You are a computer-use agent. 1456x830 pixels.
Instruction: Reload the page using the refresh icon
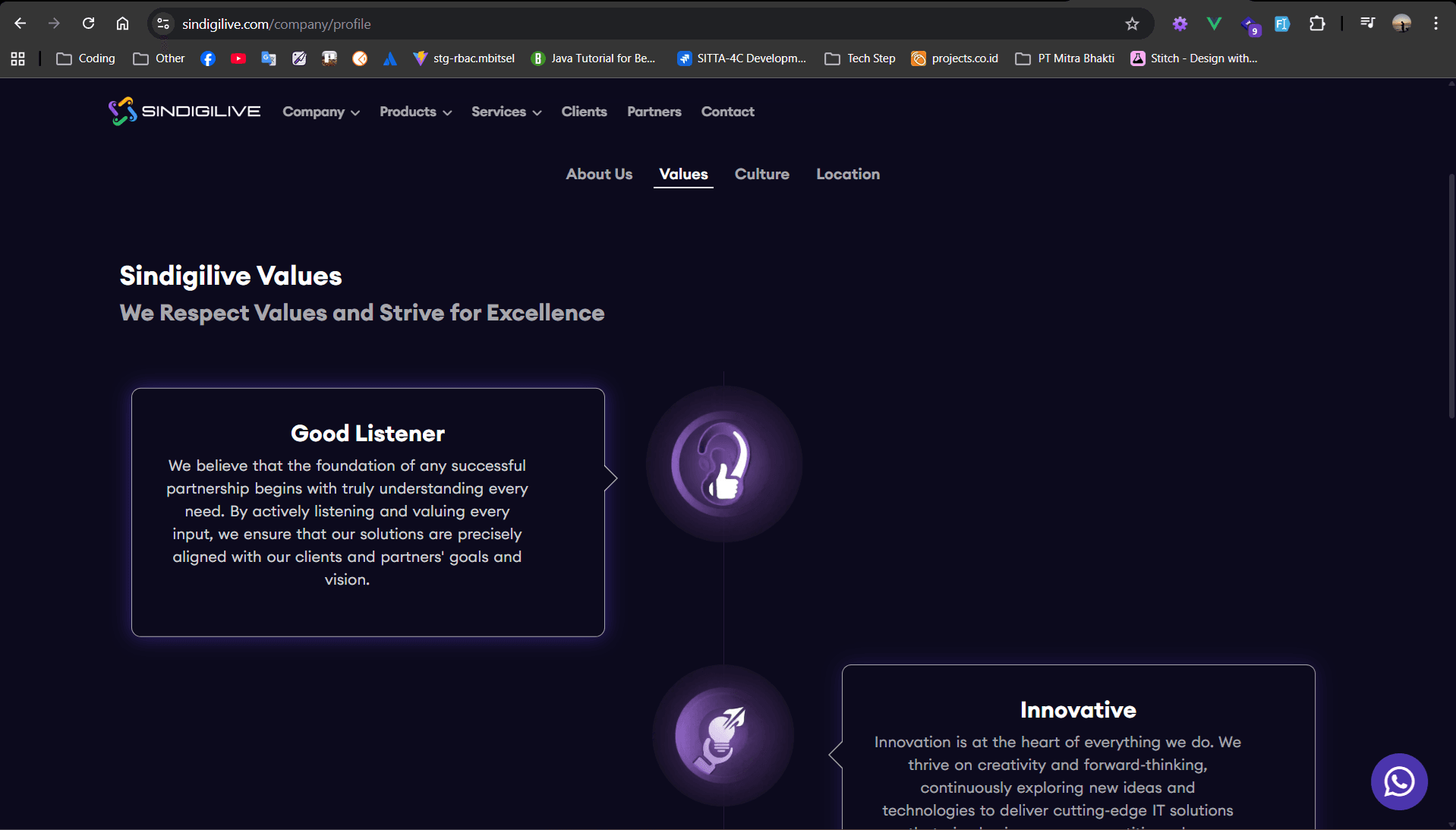(89, 24)
